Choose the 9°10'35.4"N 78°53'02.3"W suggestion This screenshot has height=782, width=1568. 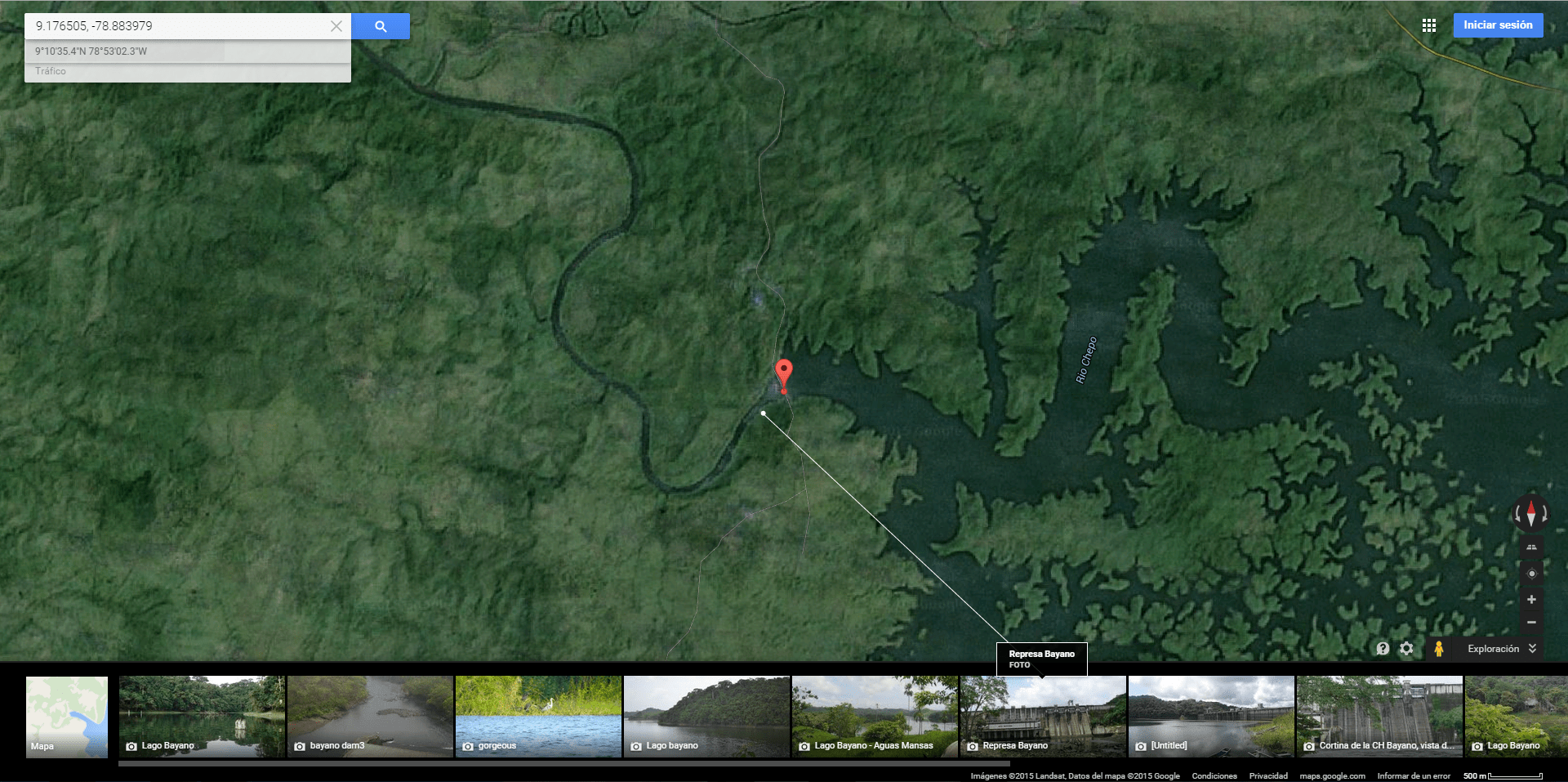[91, 51]
